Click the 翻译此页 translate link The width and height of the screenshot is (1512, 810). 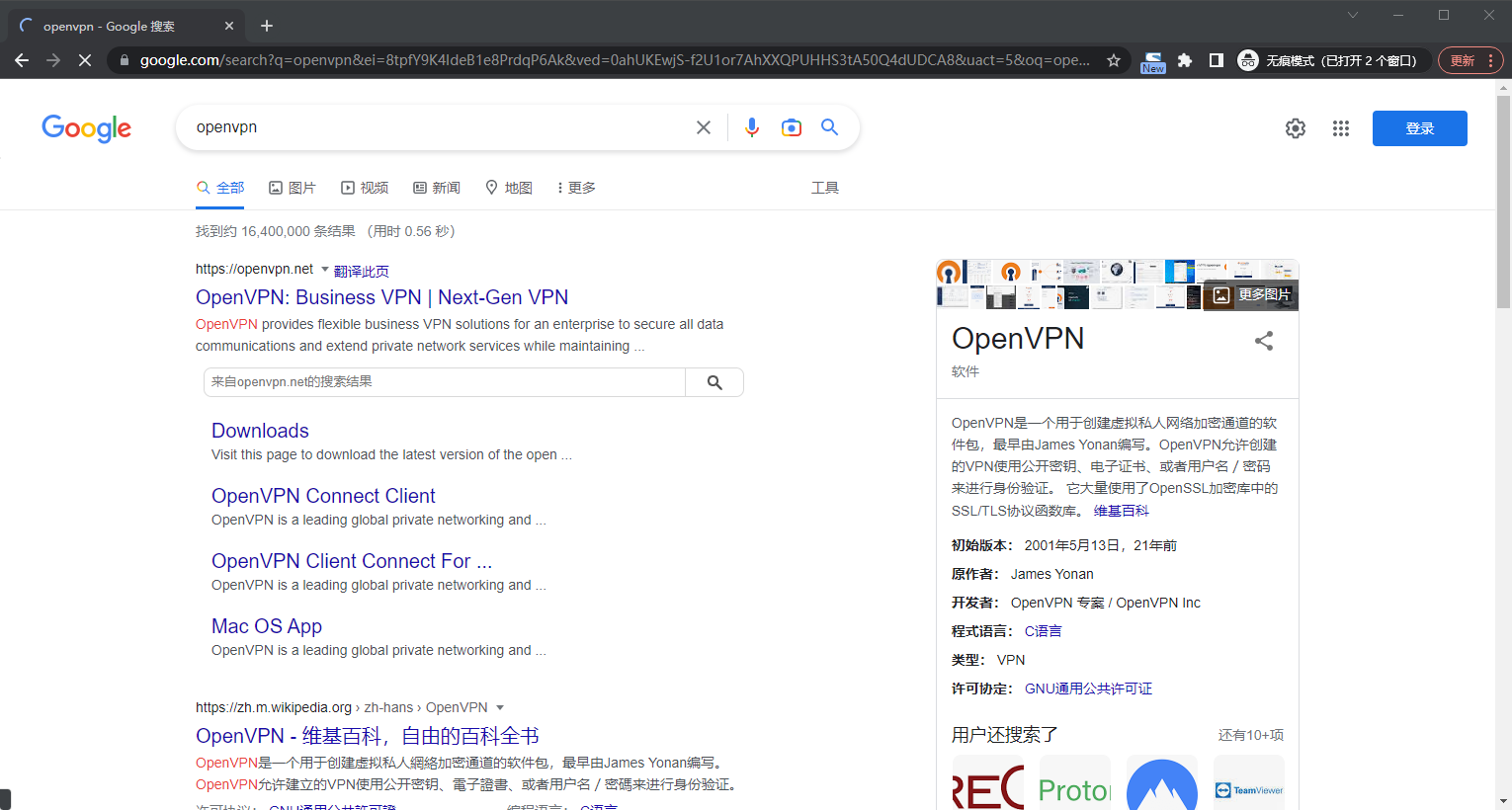point(362,271)
